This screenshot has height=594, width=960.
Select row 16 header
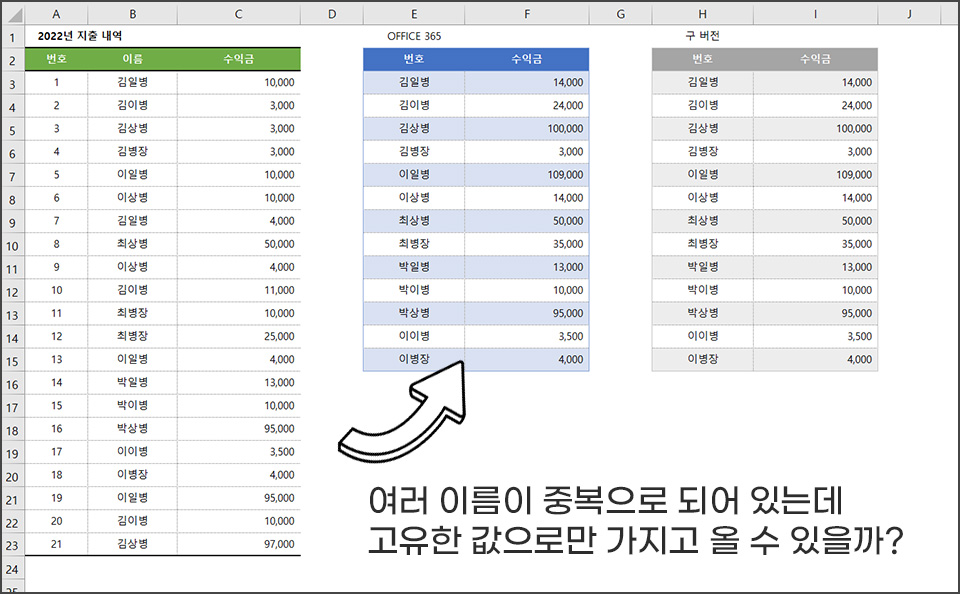click(13, 383)
